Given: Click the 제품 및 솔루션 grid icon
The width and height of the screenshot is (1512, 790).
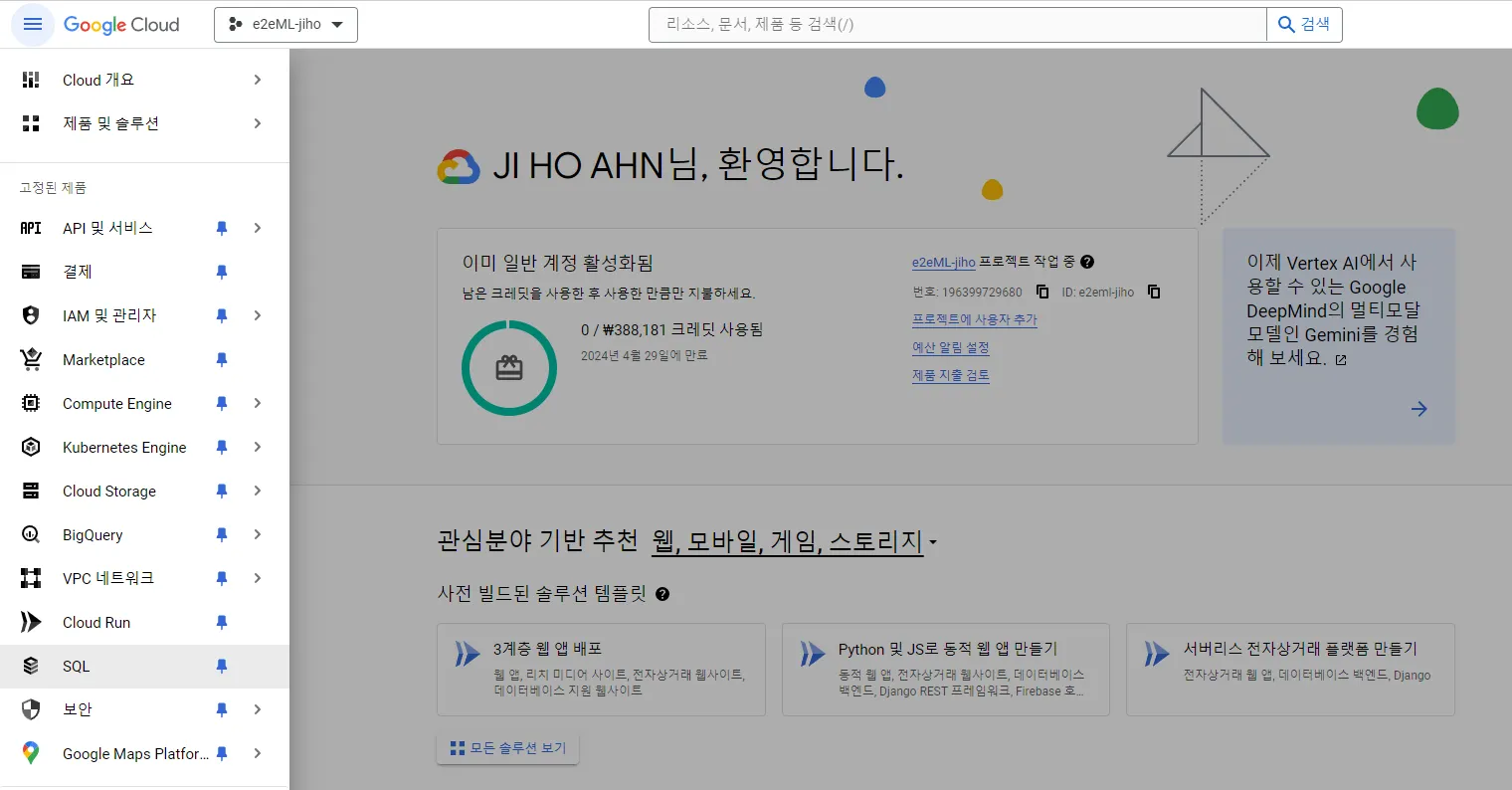Looking at the screenshot, I should (31, 123).
